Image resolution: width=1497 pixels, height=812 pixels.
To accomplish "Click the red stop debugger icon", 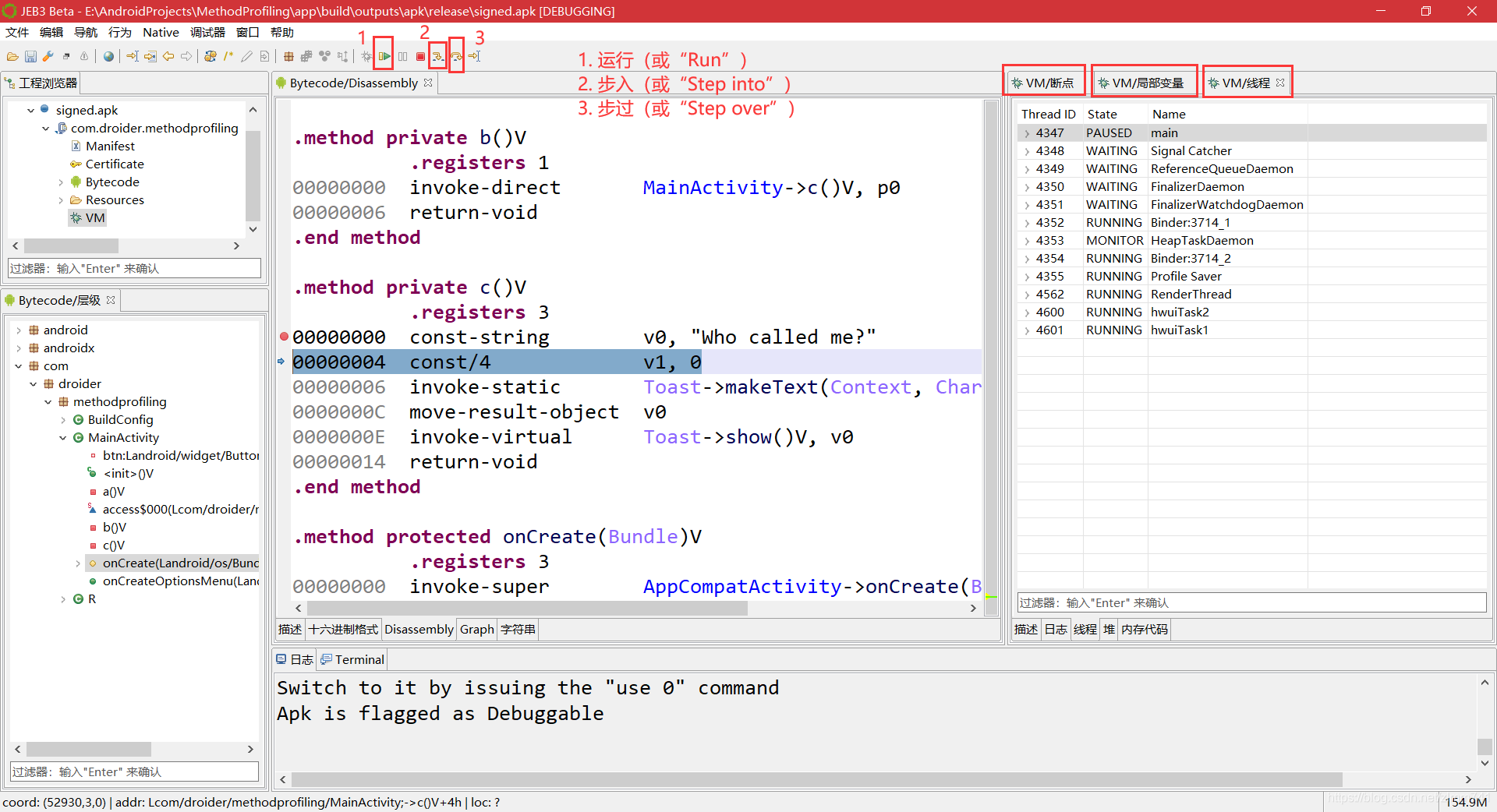I will [x=420, y=56].
